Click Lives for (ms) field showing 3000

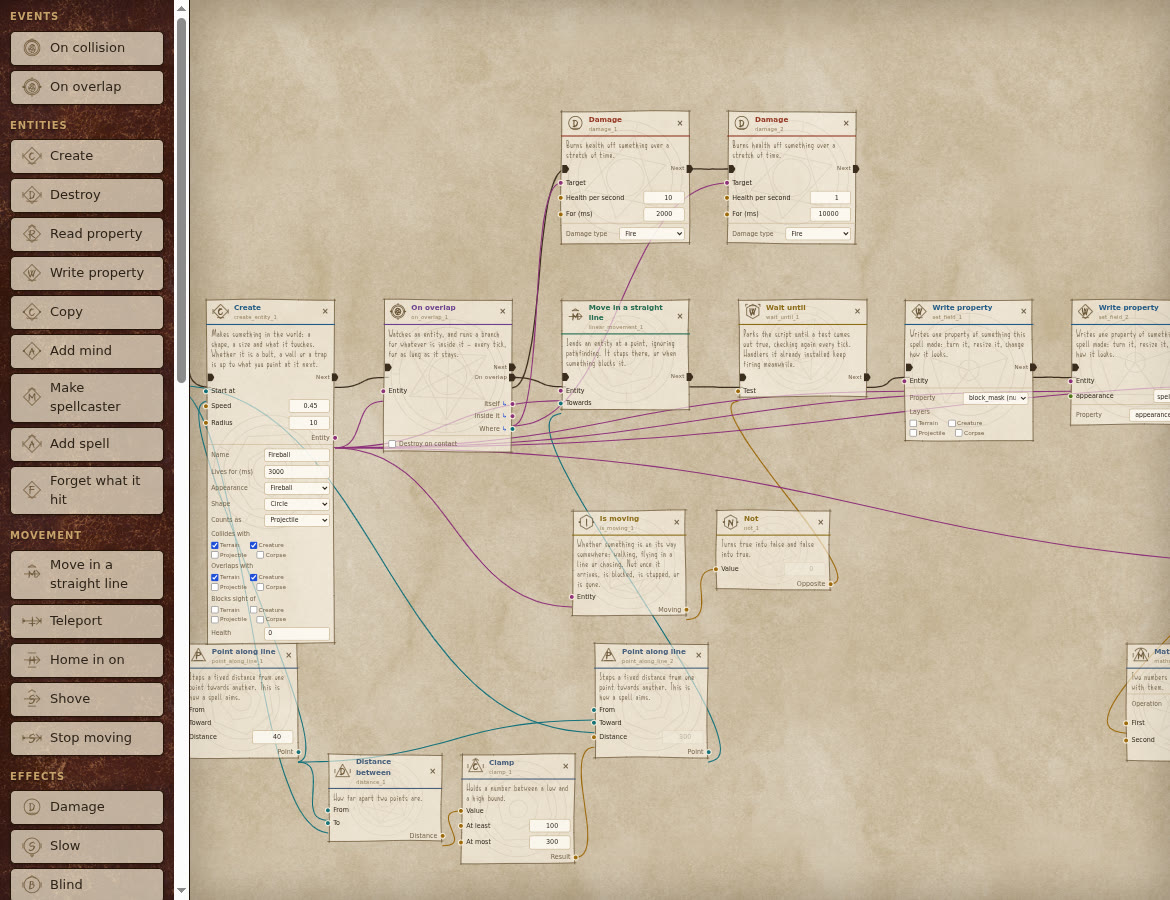point(297,472)
